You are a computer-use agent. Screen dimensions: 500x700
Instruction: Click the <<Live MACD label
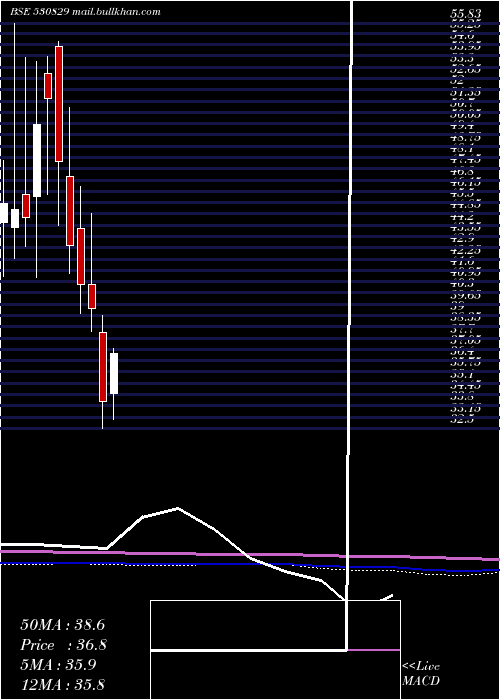pos(421,674)
